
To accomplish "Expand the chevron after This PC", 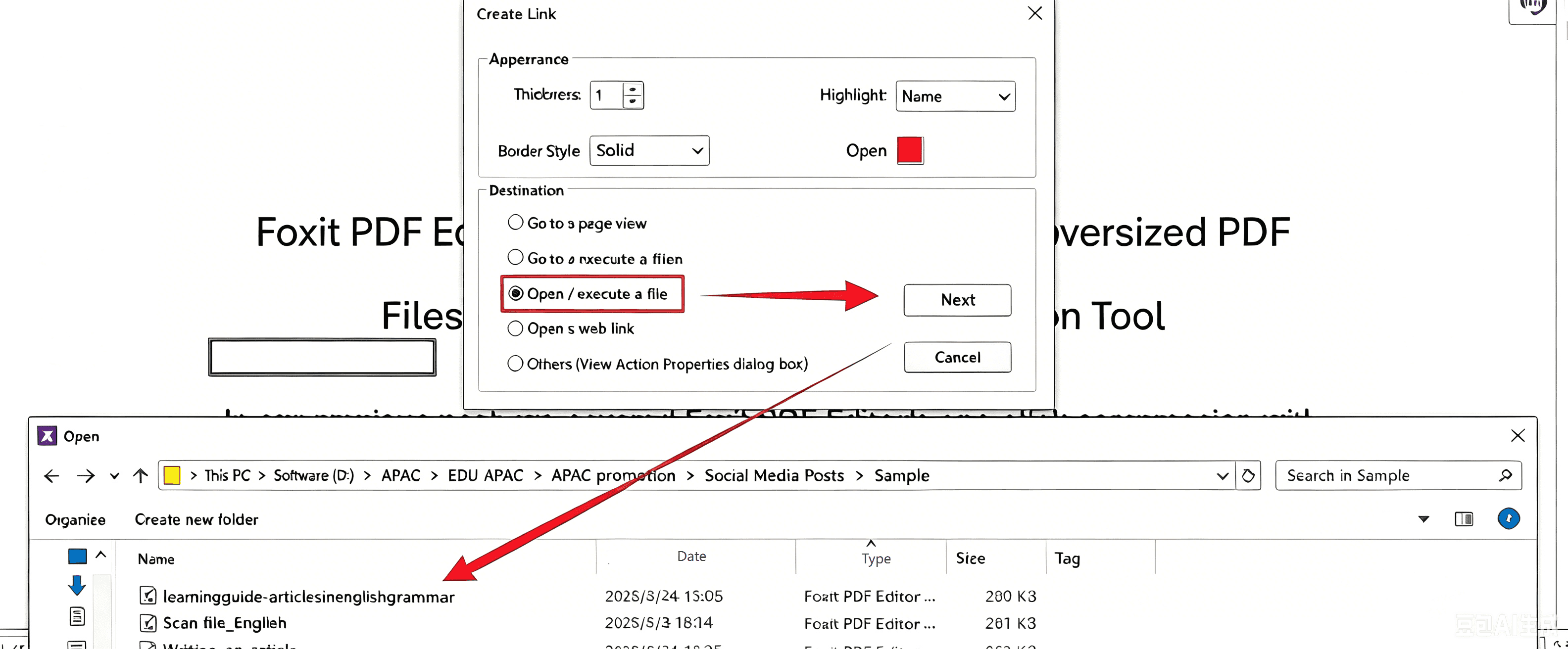I will [x=262, y=476].
